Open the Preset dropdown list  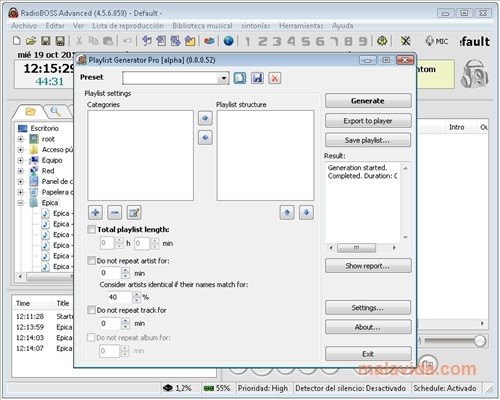[224, 78]
